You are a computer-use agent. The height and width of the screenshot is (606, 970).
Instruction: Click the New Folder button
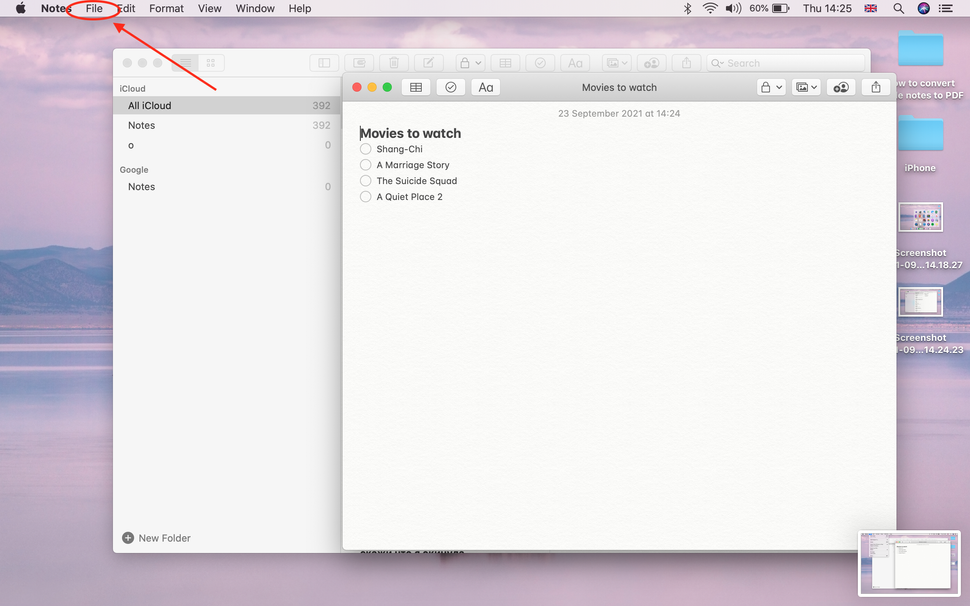click(157, 538)
